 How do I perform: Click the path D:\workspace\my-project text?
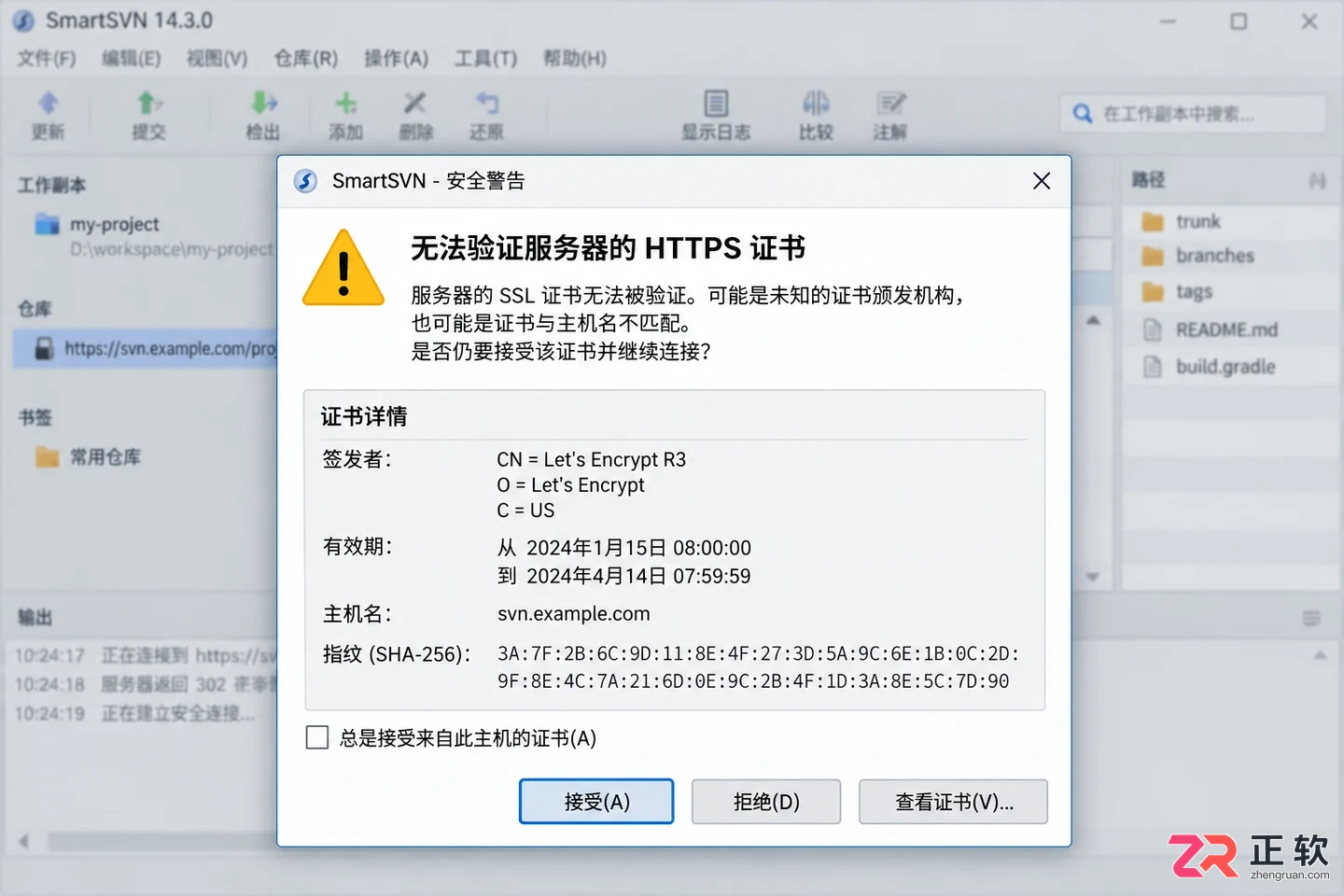pos(173,249)
